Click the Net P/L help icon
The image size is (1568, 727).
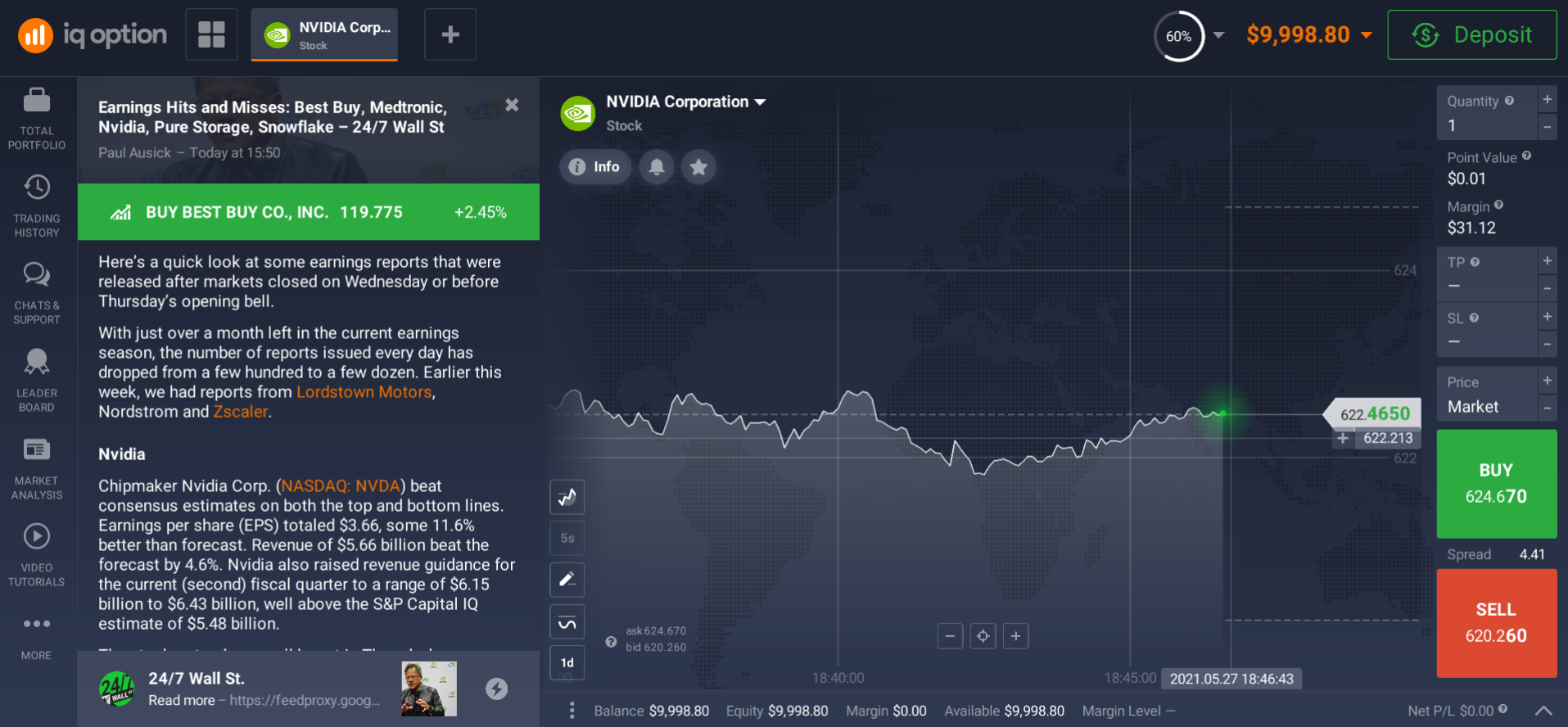(x=1502, y=709)
